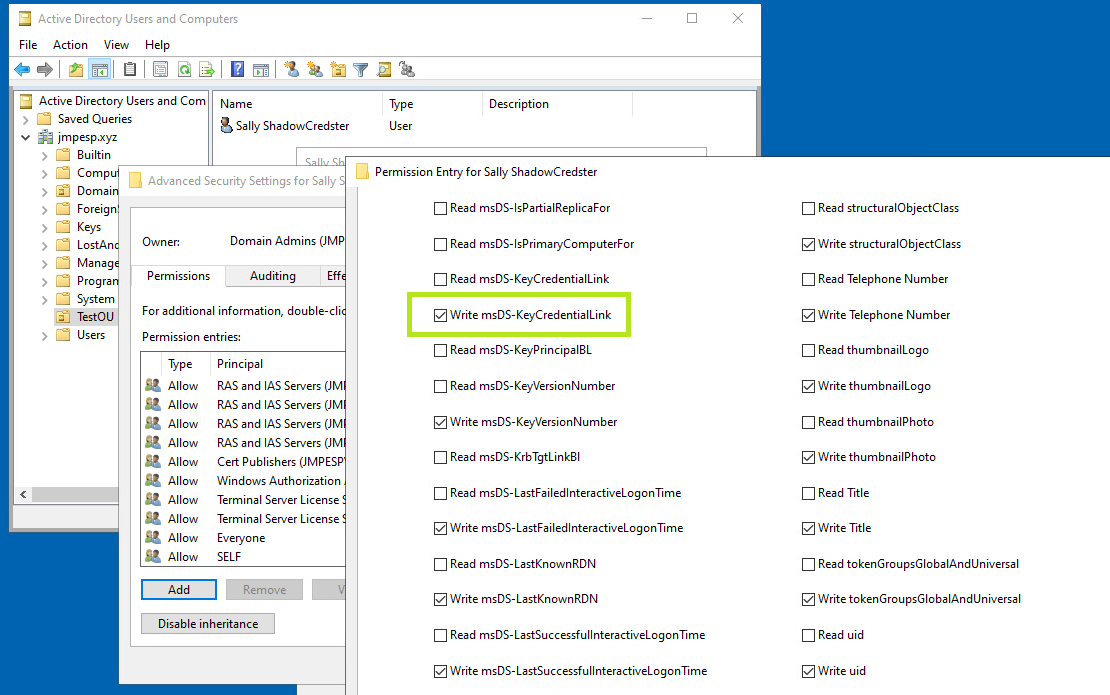Open the Help menu

(157, 45)
